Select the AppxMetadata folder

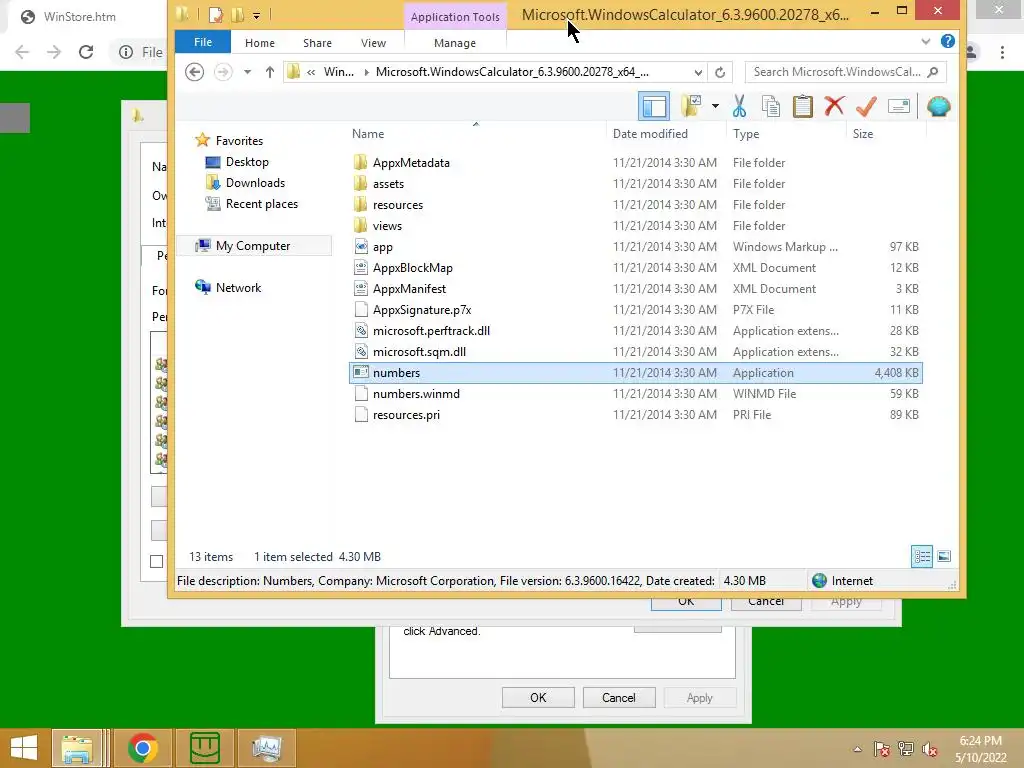[636, 163]
